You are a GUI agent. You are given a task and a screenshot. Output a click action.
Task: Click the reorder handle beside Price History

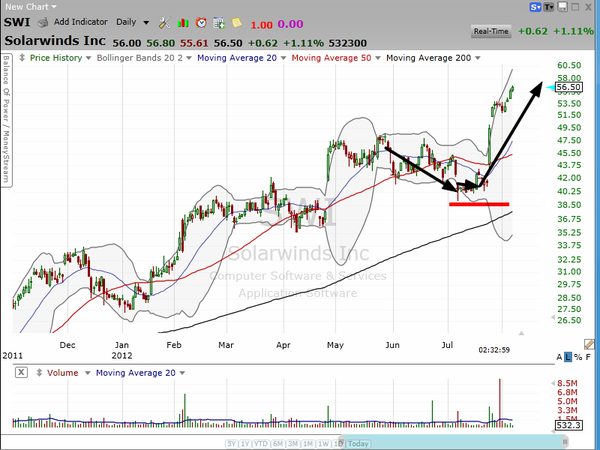(x=22, y=58)
